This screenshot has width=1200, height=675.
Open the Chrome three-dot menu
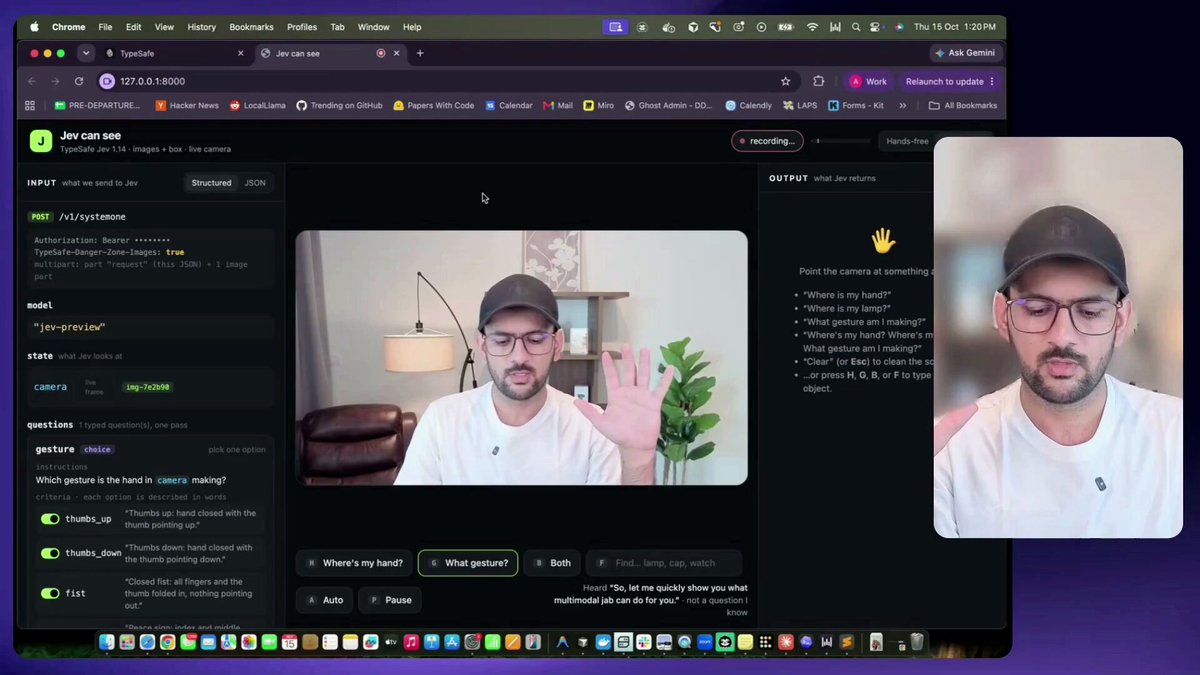pos(992,81)
